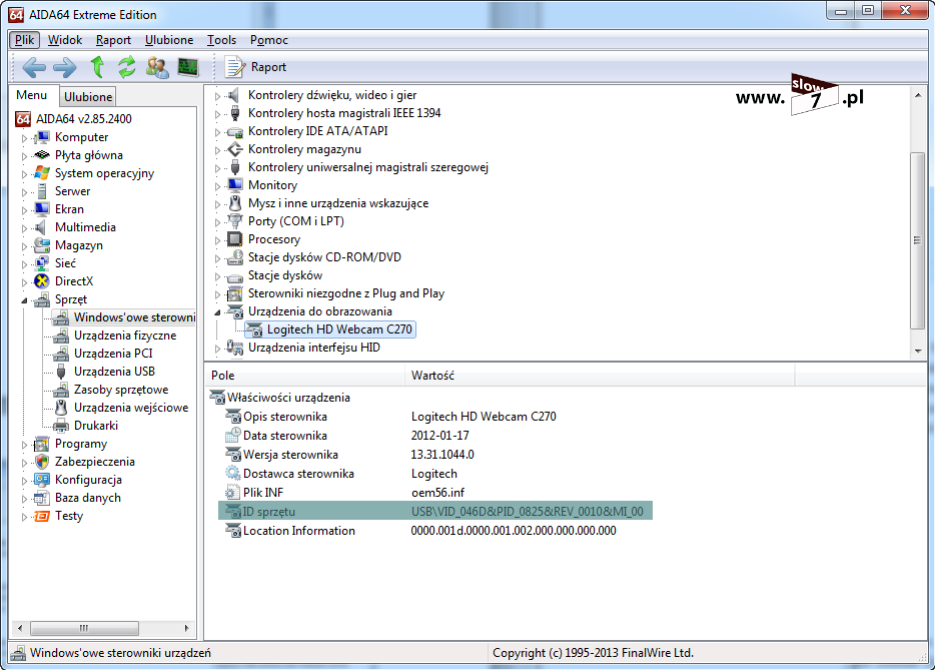Select the ID sprzętu row

435,511
